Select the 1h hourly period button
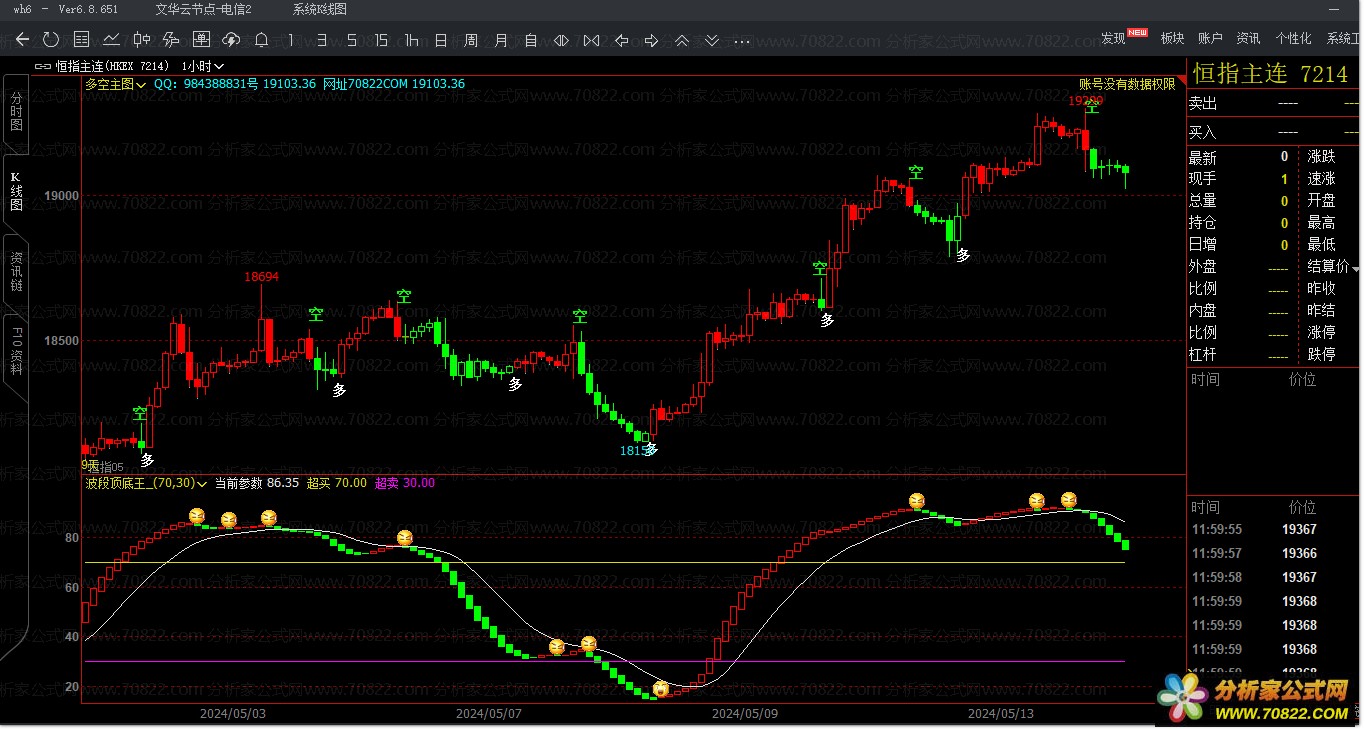Viewport: 1365px width, 730px height. (x=411, y=40)
